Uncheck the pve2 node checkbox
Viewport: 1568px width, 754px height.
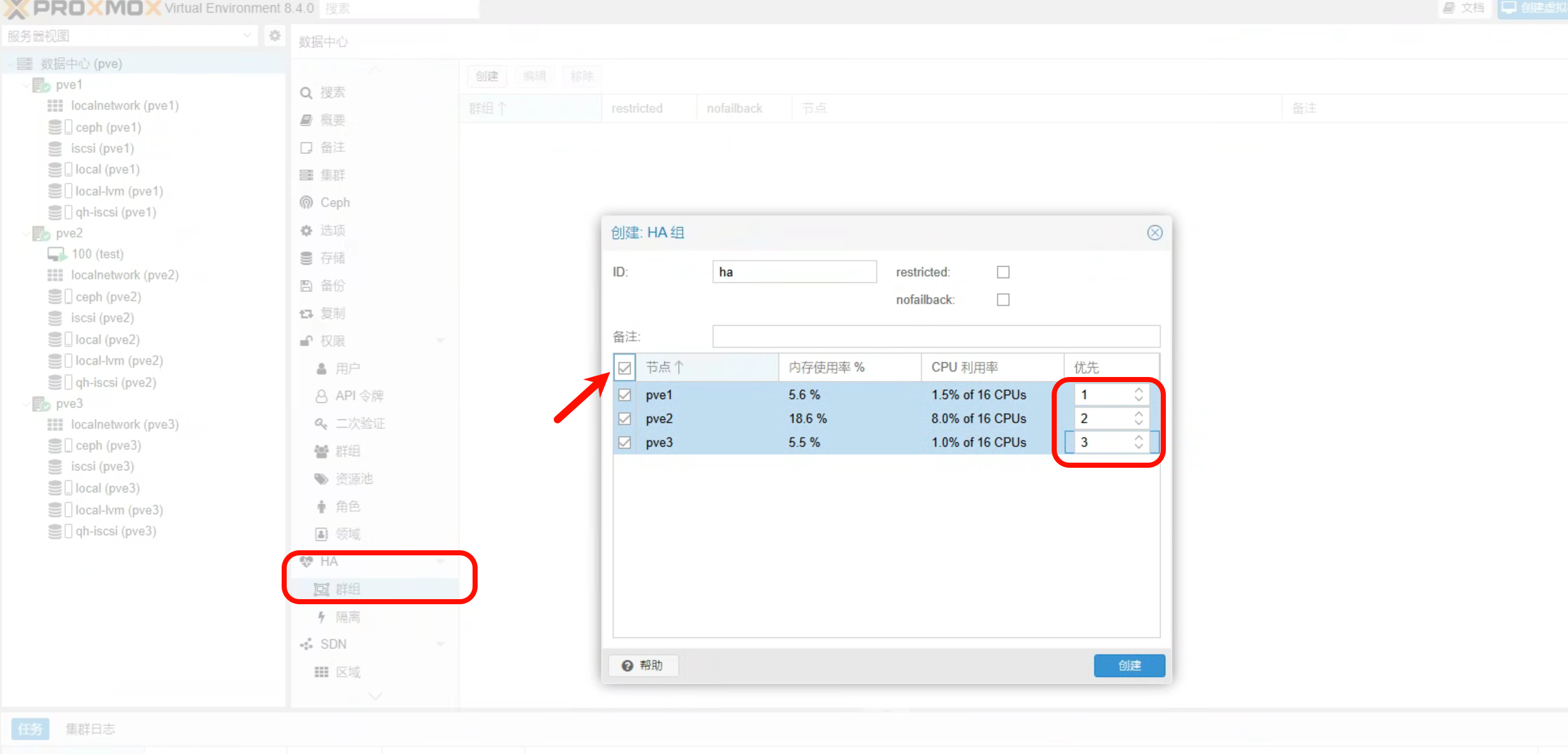tap(625, 419)
